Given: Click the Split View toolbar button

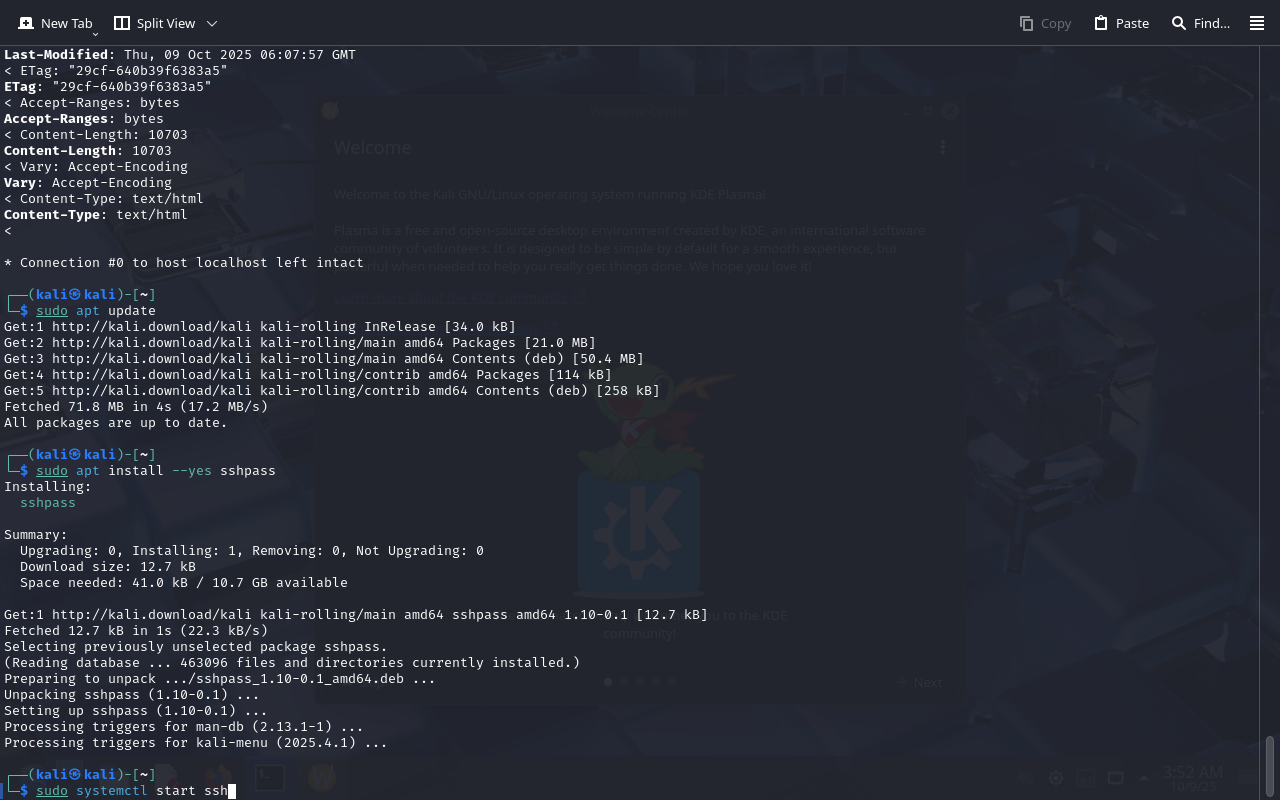Looking at the screenshot, I should tap(155, 23).
